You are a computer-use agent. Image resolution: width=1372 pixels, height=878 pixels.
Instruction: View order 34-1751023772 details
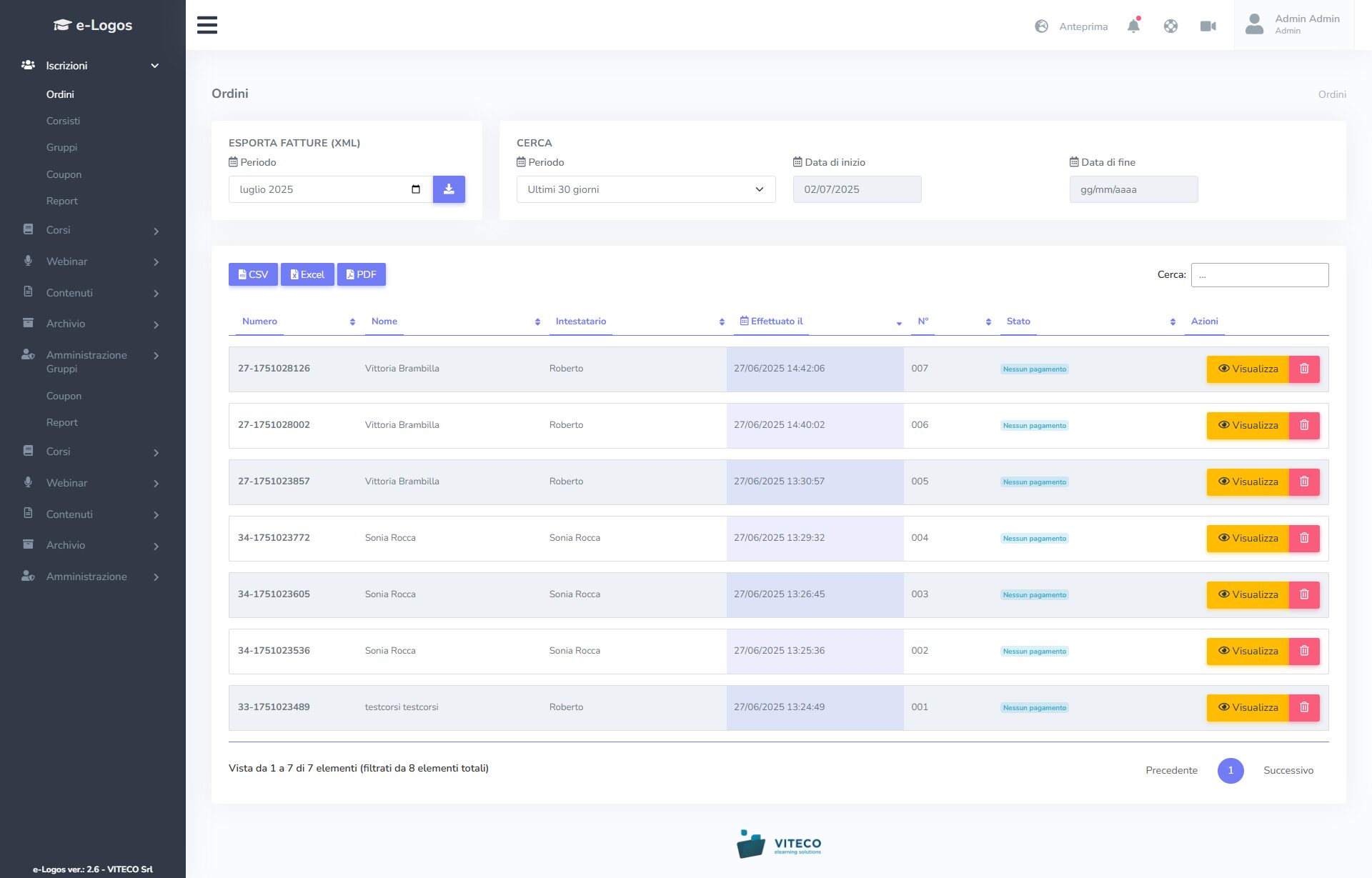click(x=1248, y=538)
